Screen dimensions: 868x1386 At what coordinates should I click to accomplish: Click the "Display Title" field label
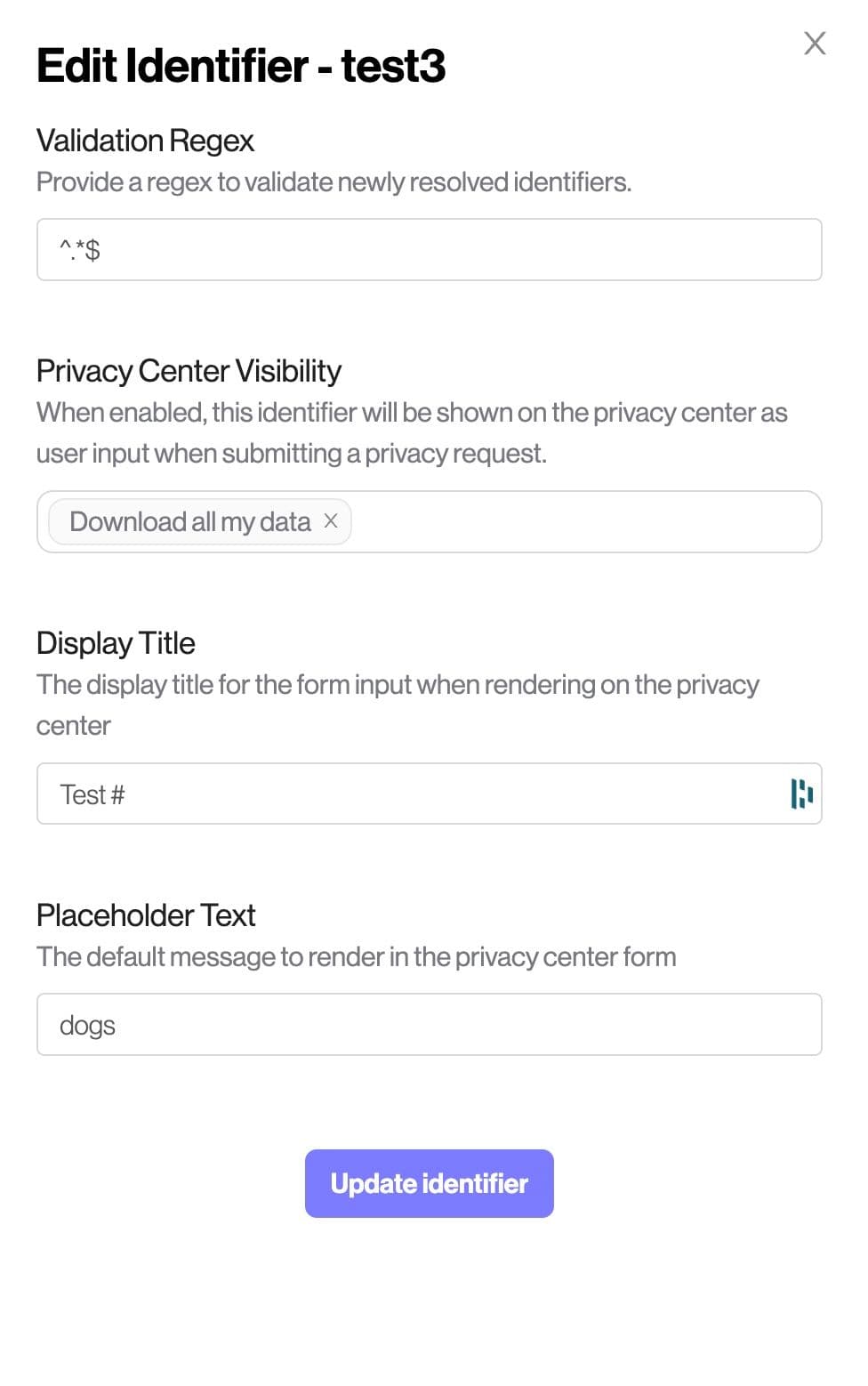pos(116,643)
